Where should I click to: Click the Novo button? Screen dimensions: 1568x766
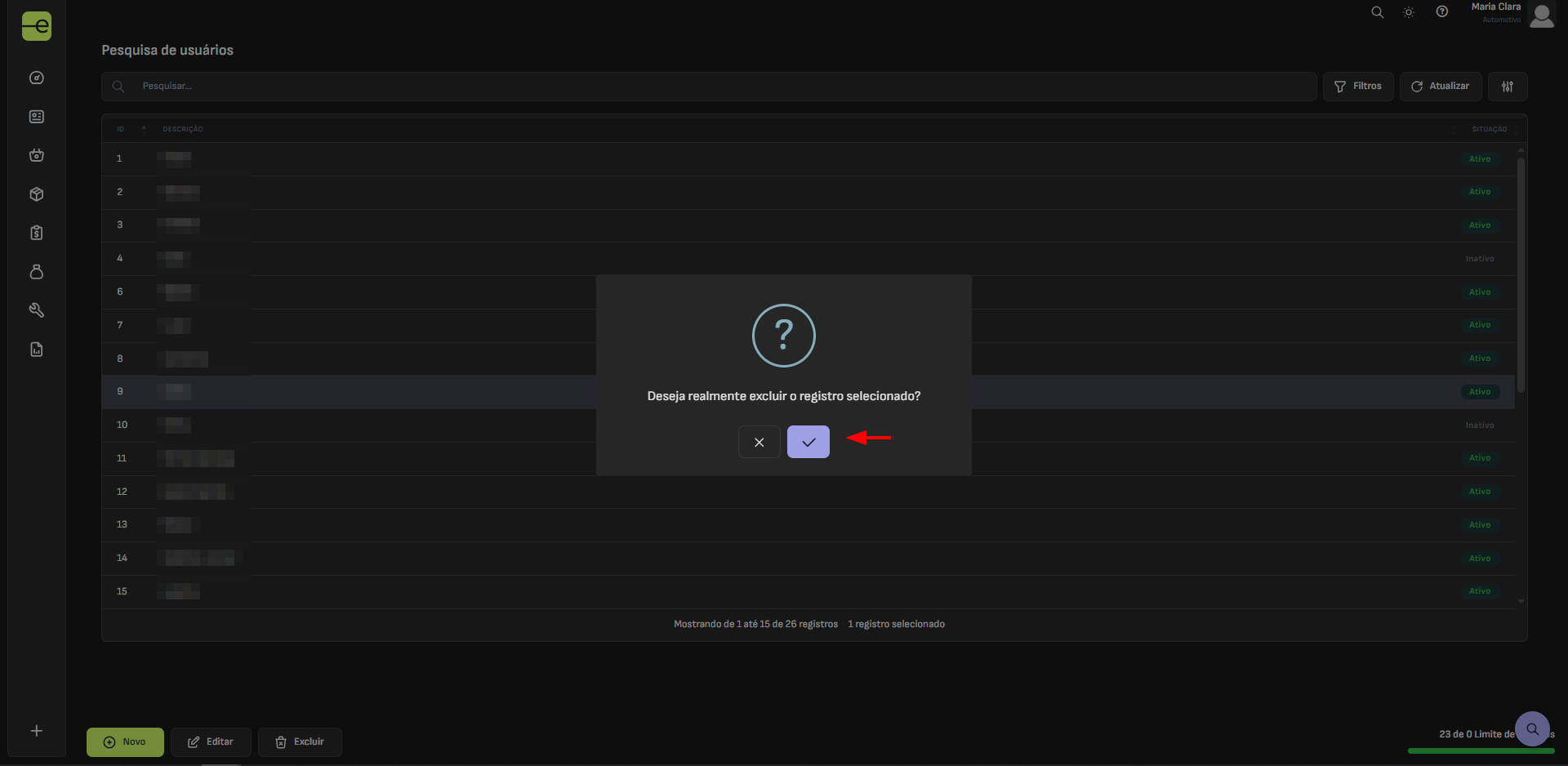[125, 742]
